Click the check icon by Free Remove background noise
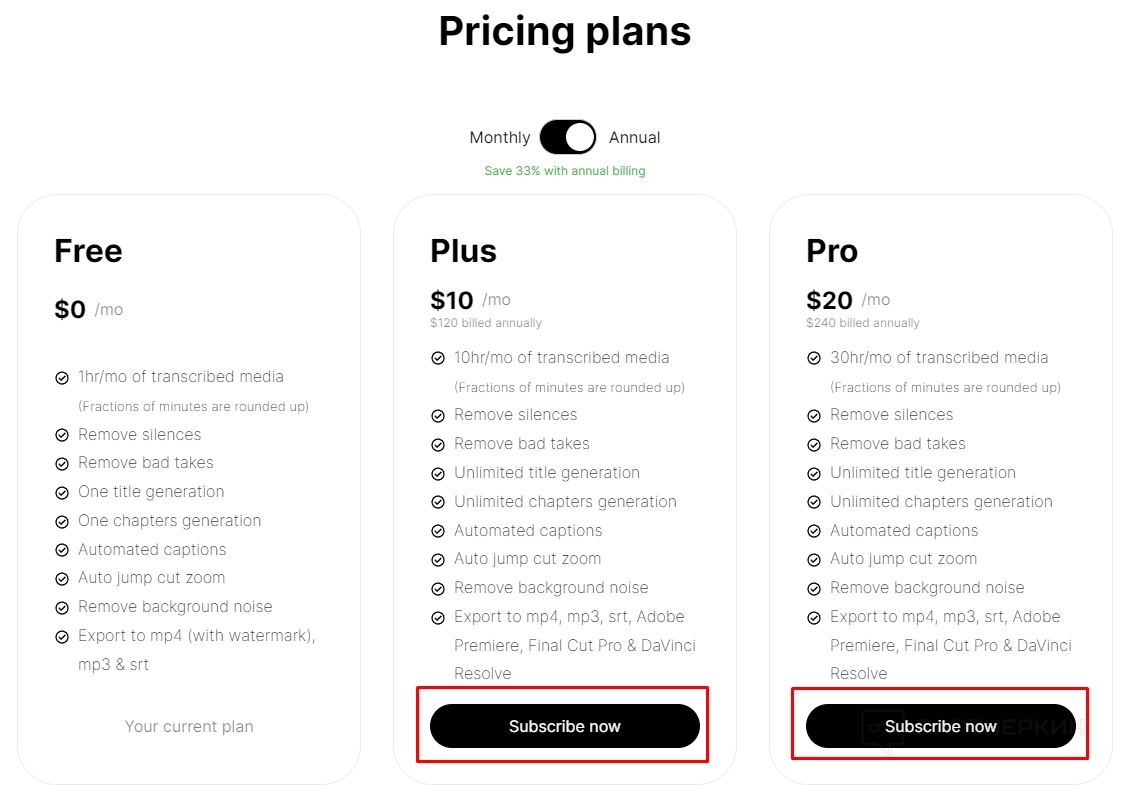 coord(62,608)
